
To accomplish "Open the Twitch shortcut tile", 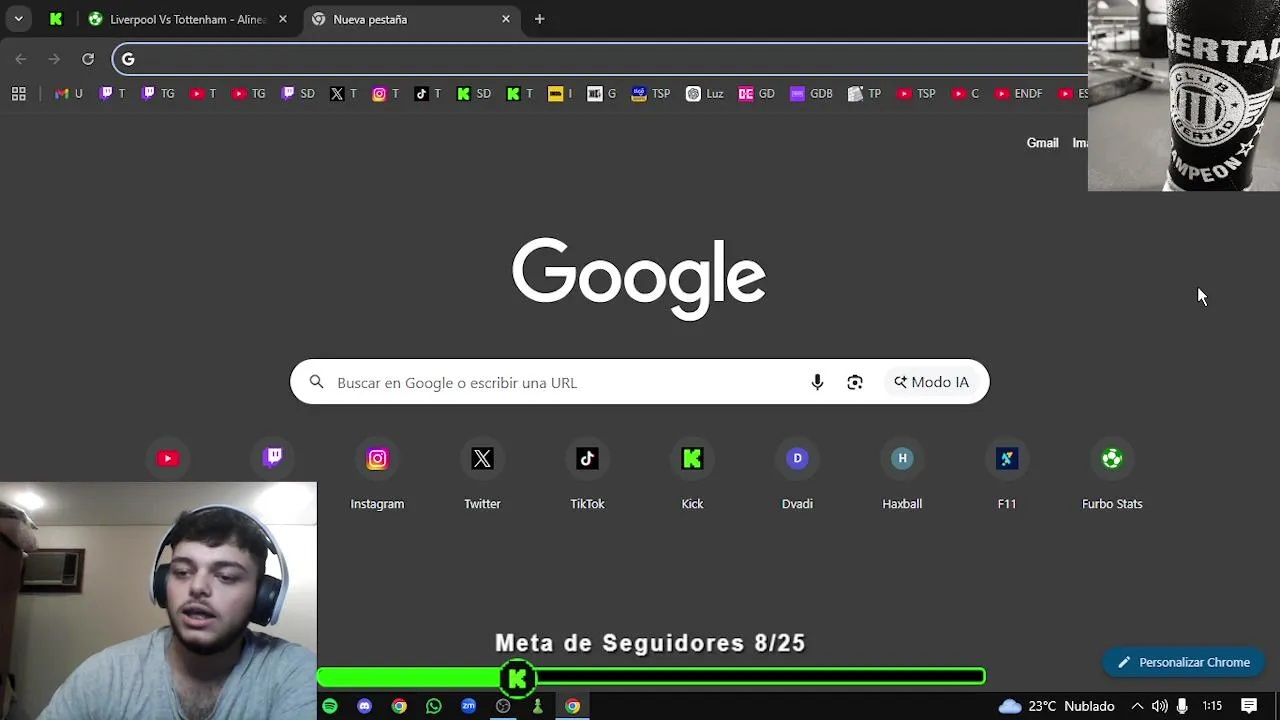I will coord(272,459).
